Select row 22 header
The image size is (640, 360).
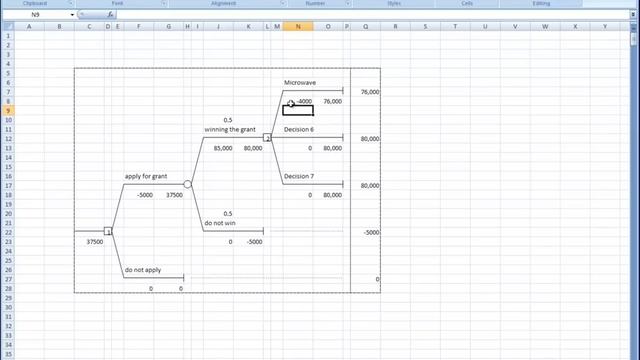(8, 232)
